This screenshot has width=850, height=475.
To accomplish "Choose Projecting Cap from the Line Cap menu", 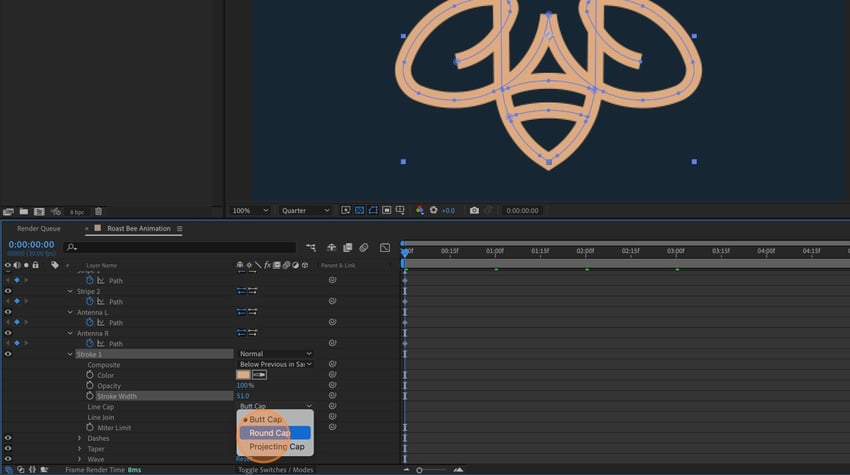I will pos(275,446).
